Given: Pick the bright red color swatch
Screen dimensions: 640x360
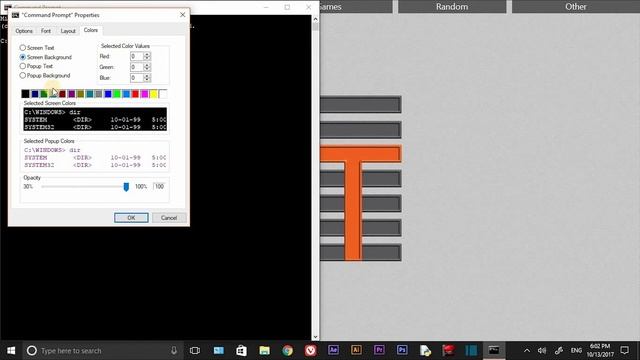Looking at the screenshot, I should coord(135,94).
